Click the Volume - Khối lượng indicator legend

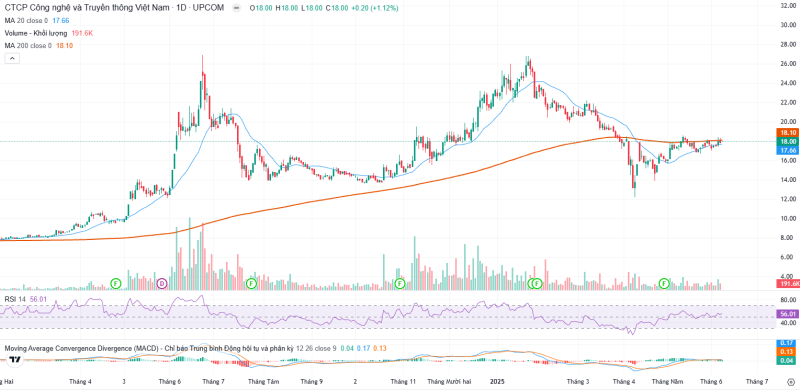tap(35, 33)
